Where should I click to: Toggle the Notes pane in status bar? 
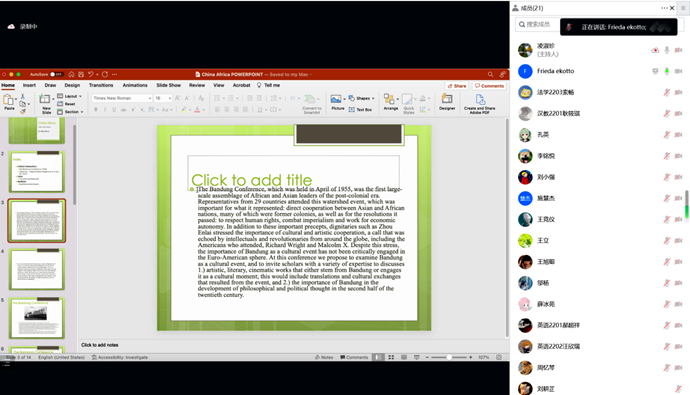(324, 357)
